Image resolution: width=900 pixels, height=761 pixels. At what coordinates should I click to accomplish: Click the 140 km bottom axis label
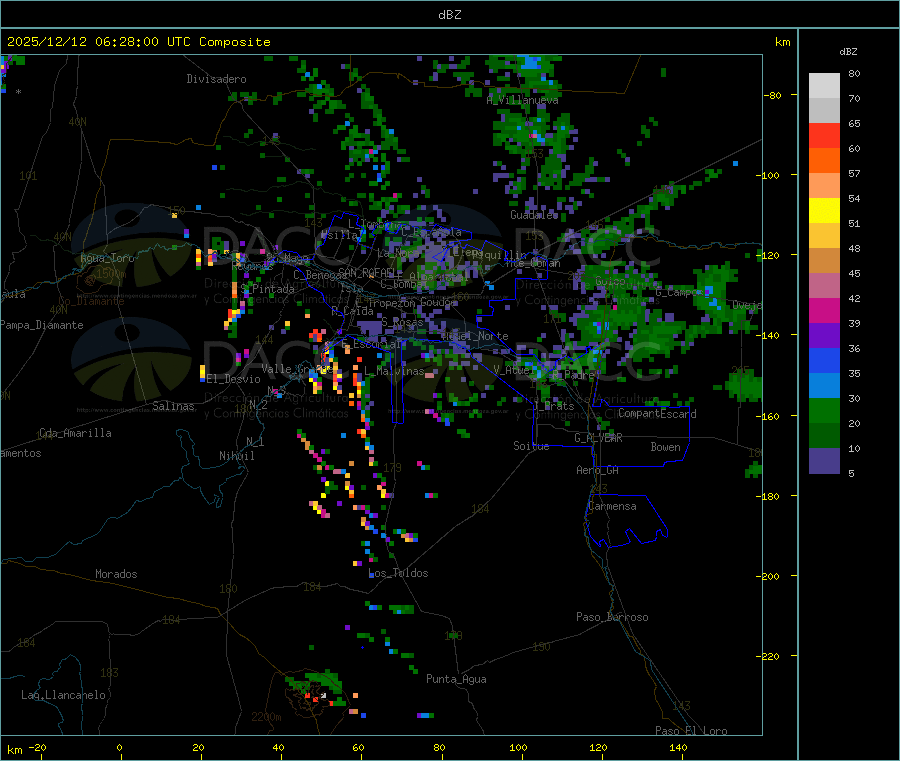pyautogui.click(x=678, y=747)
